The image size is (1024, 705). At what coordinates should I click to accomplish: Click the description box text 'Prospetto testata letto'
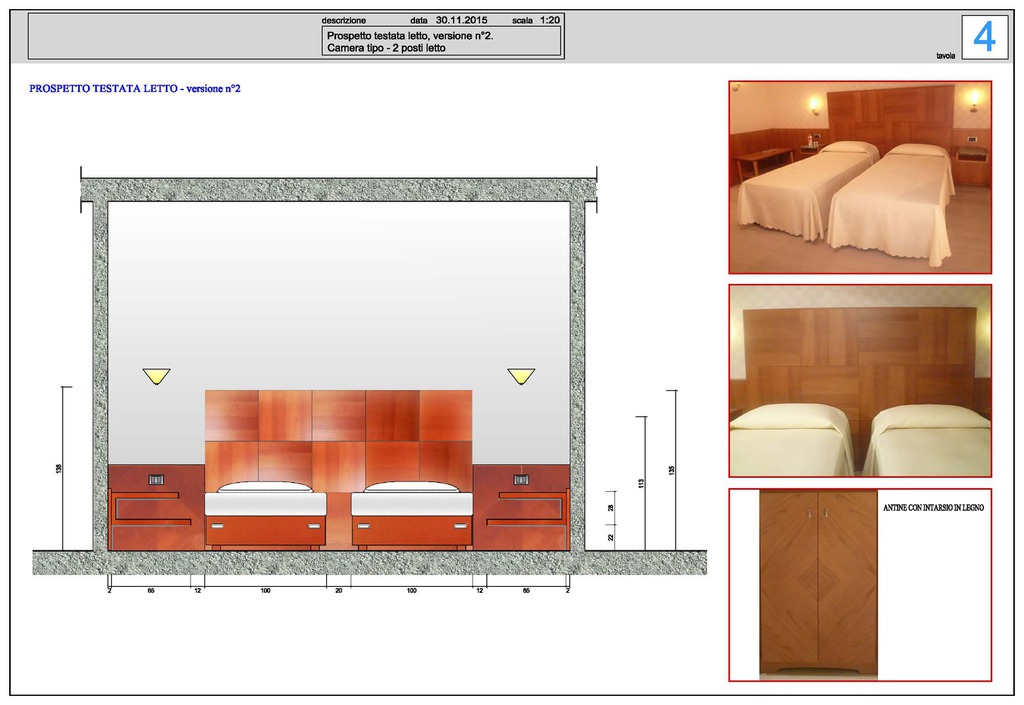pos(409,35)
